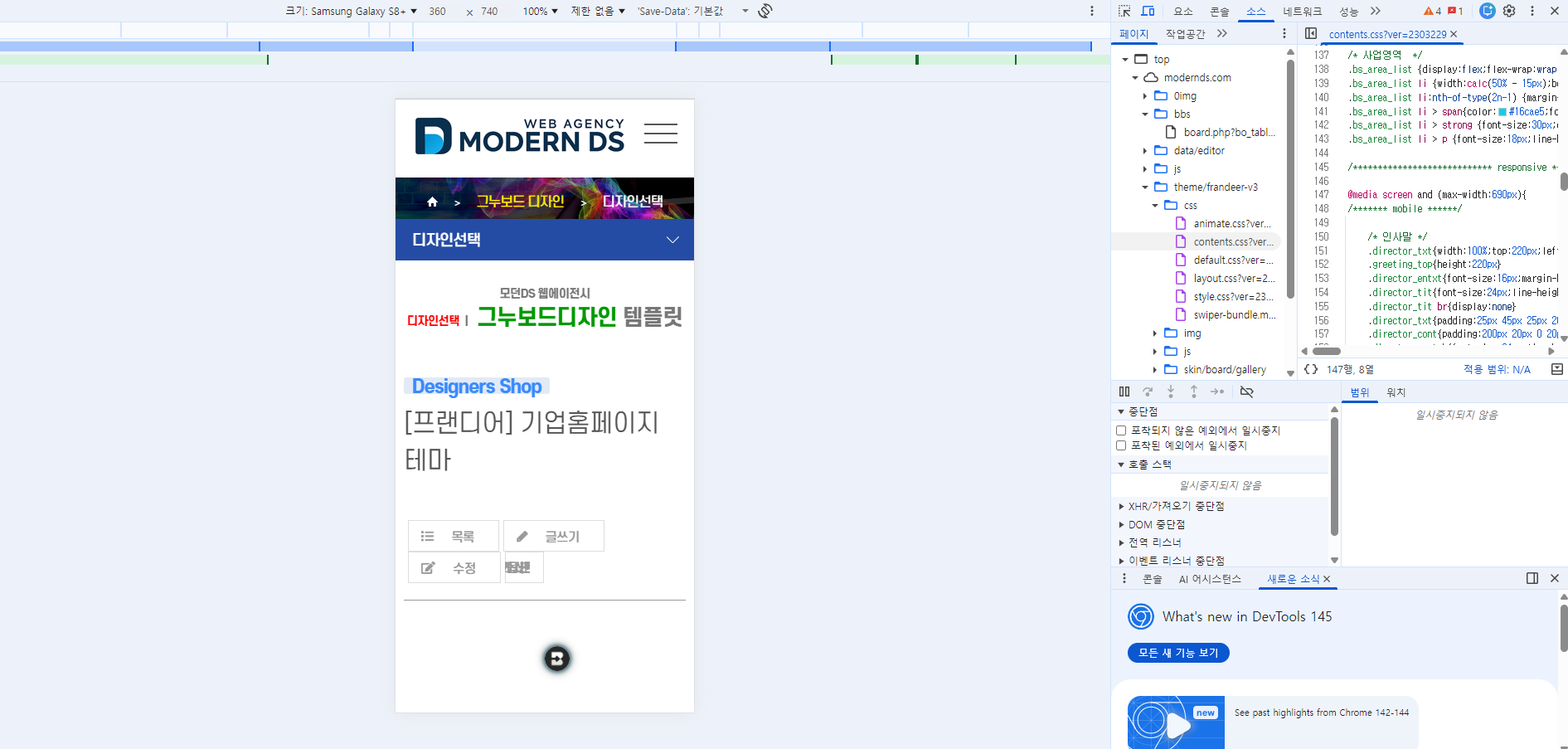Image resolution: width=1568 pixels, height=749 pixels.
Task: Click the #16cae5 color swatch in code
Action: tap(1502, 112)
